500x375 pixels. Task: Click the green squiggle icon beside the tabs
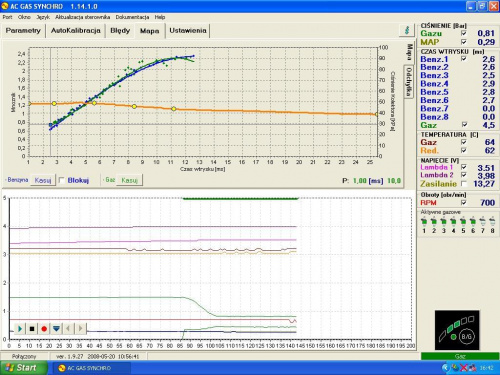(407, 30)
